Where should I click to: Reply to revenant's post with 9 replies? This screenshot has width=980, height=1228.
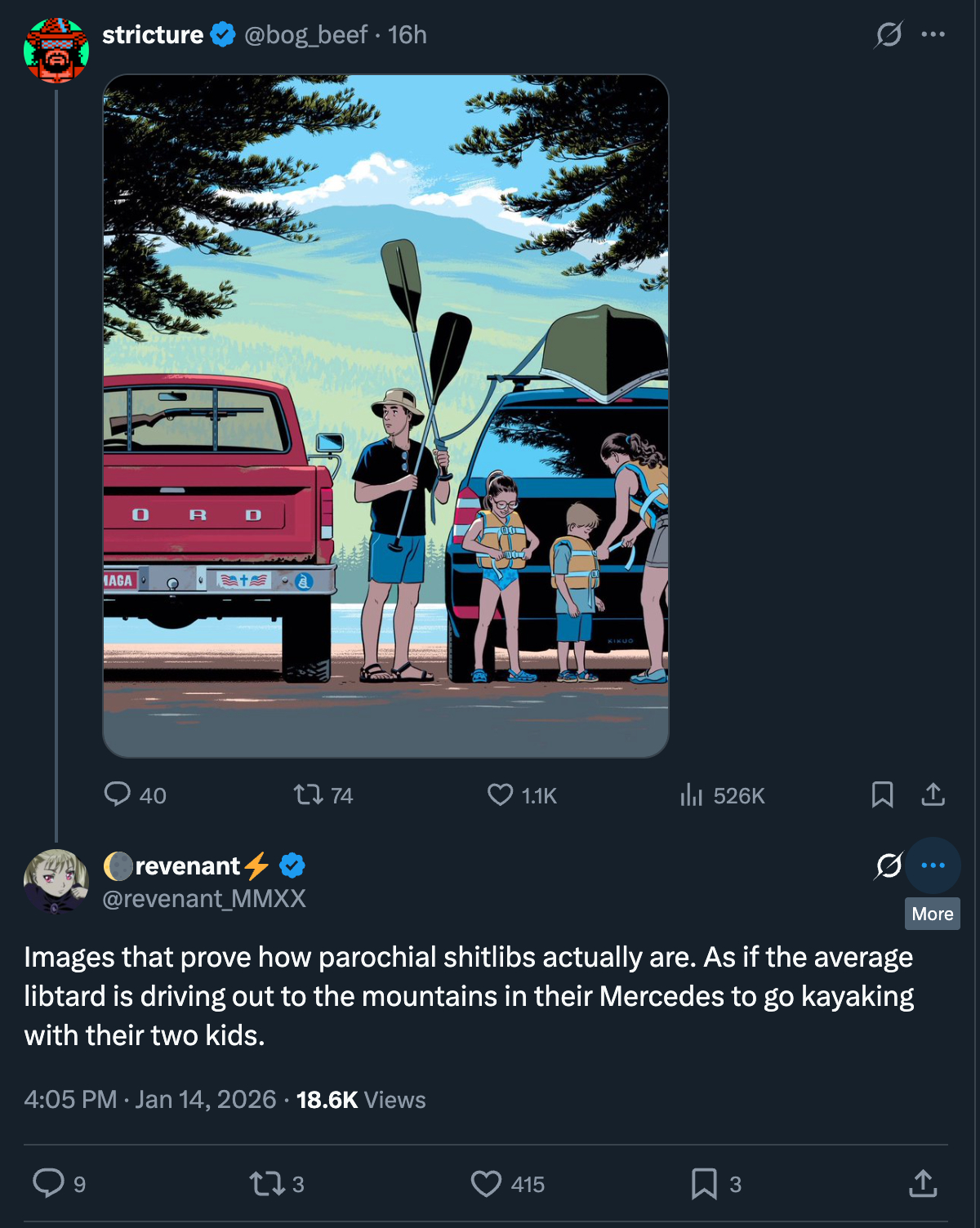[49, 1183]
